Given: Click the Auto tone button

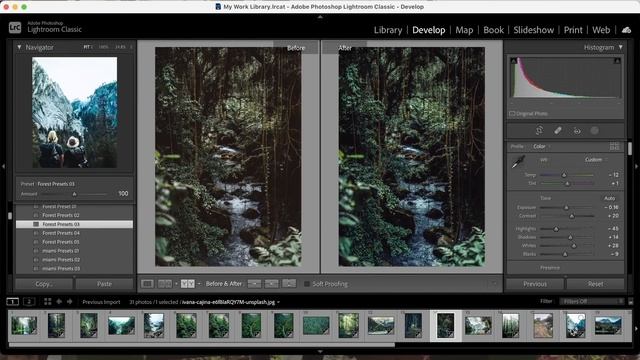Looking at the screenshot, I should [x=609, y=198].
